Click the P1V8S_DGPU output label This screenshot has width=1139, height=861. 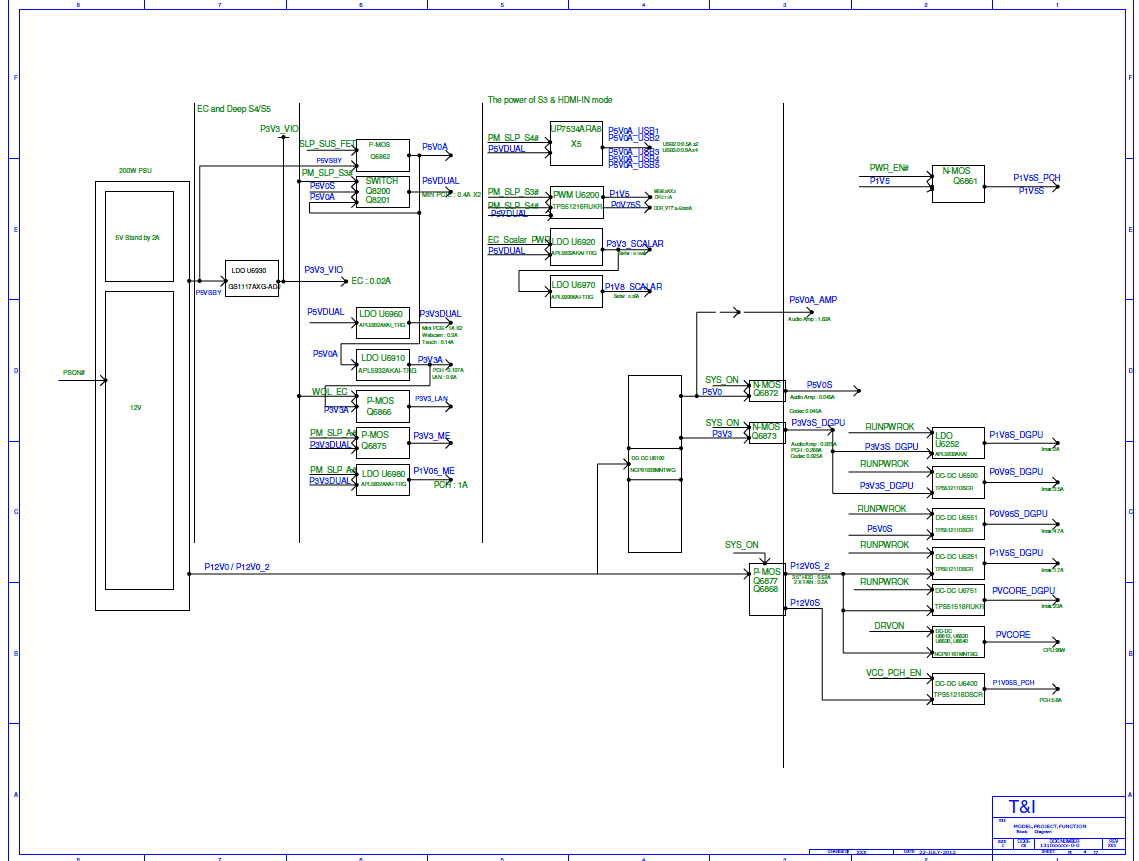1016,434
